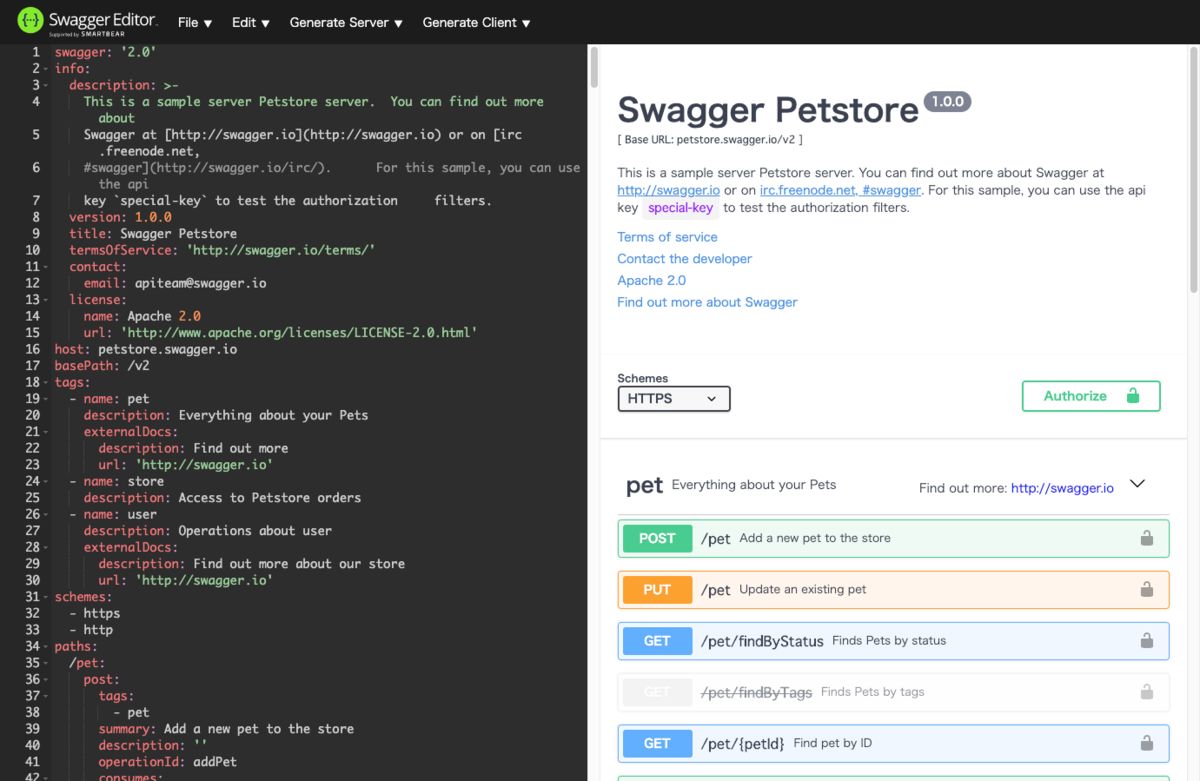Click the '- http' line 33 in schemes
Screen dimensions: 1200x781
coord(91,630)
